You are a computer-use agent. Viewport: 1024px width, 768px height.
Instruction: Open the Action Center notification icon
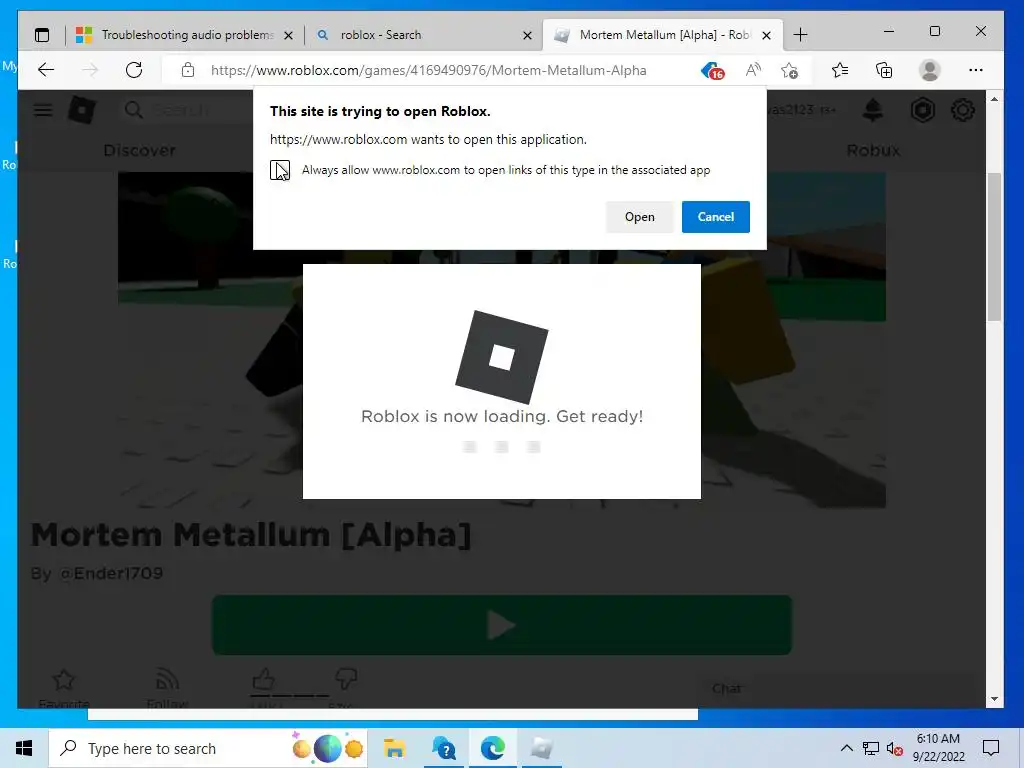point(991,748)
